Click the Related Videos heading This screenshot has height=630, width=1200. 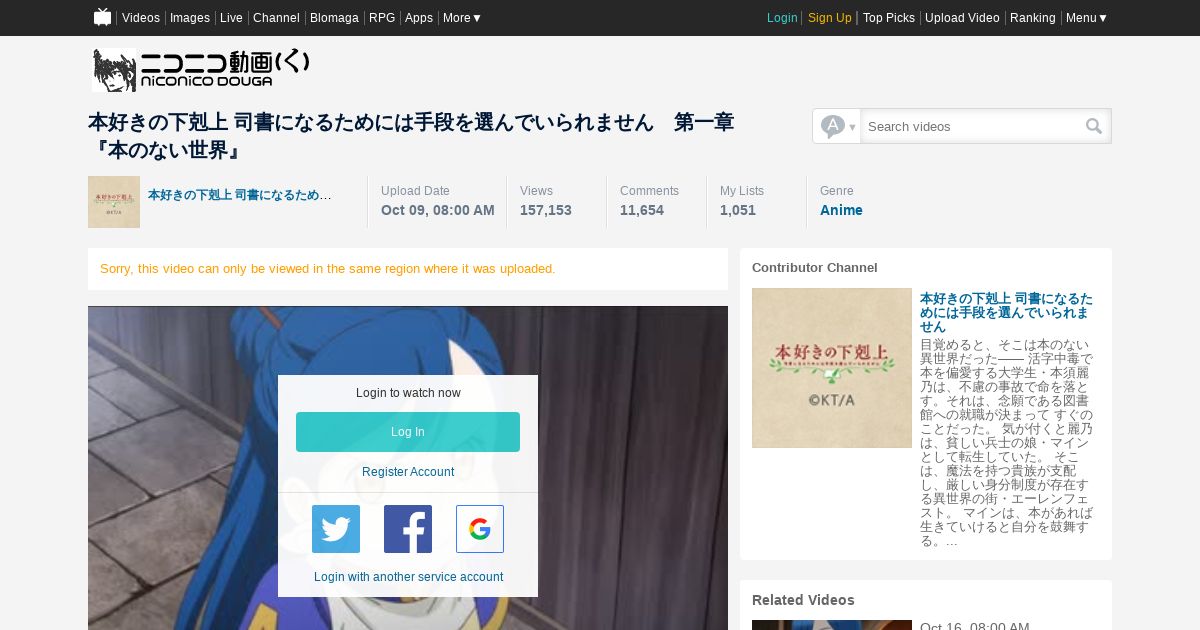pyautogui.click(x=803, y=600)
